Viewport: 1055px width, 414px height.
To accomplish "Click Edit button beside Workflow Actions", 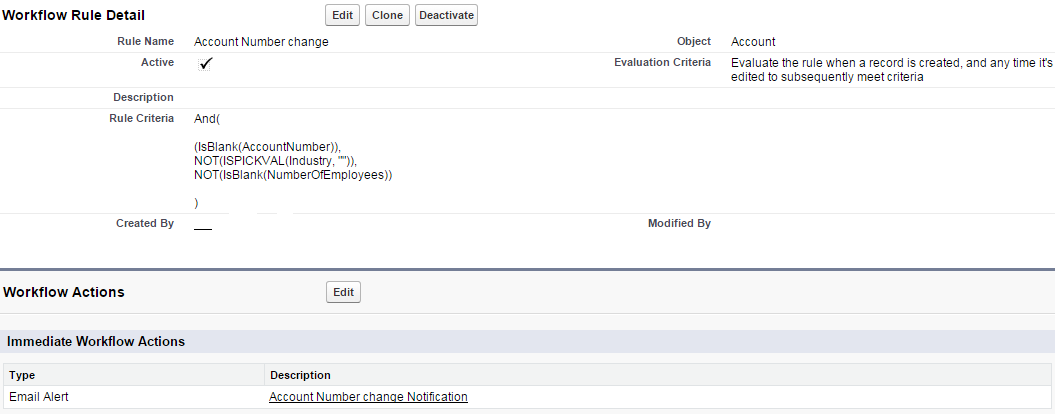I will click(343, 292).
